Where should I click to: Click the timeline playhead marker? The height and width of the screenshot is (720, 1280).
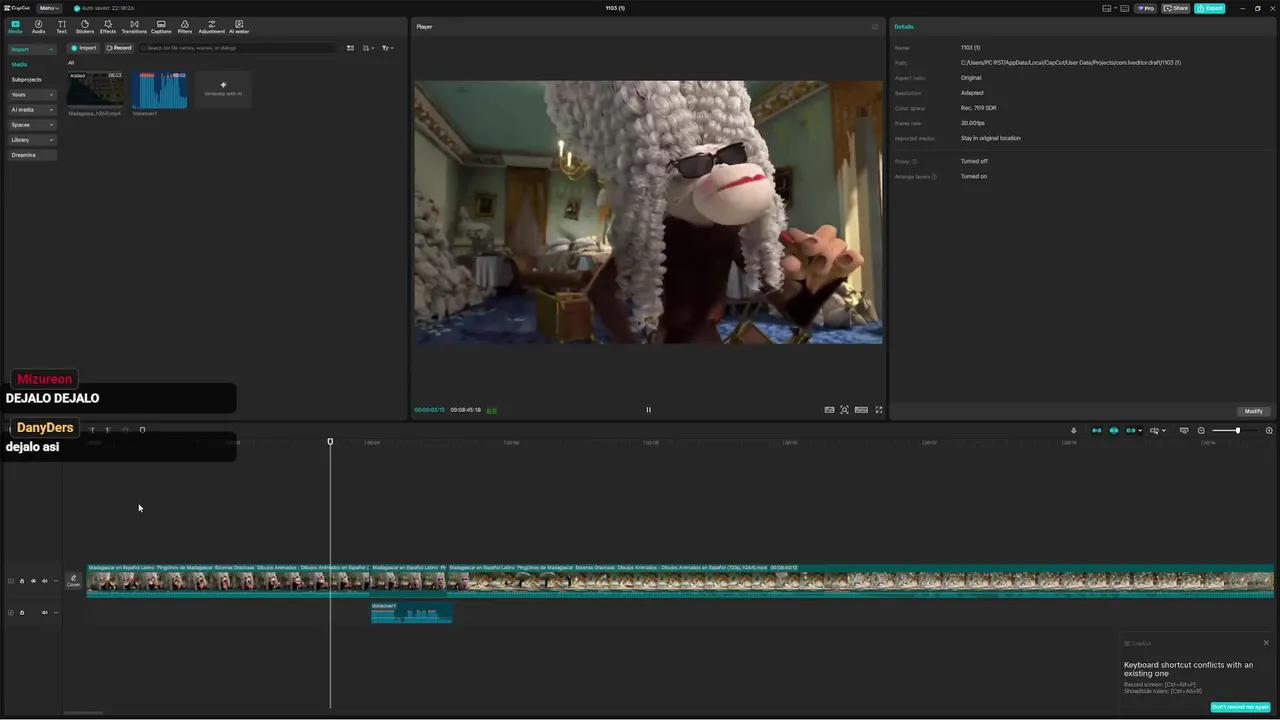click(330, 441)
